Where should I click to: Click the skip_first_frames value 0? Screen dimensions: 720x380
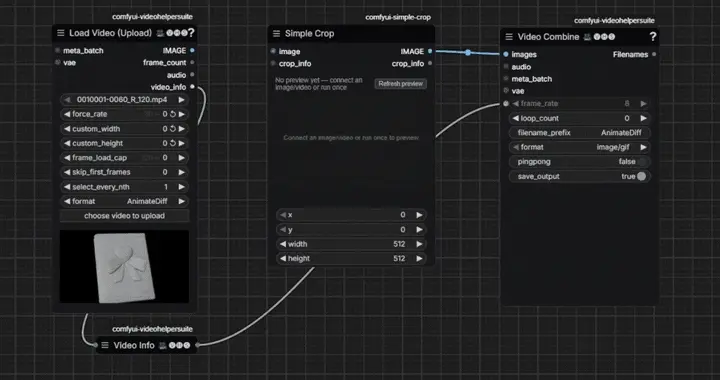pos(165,172)
